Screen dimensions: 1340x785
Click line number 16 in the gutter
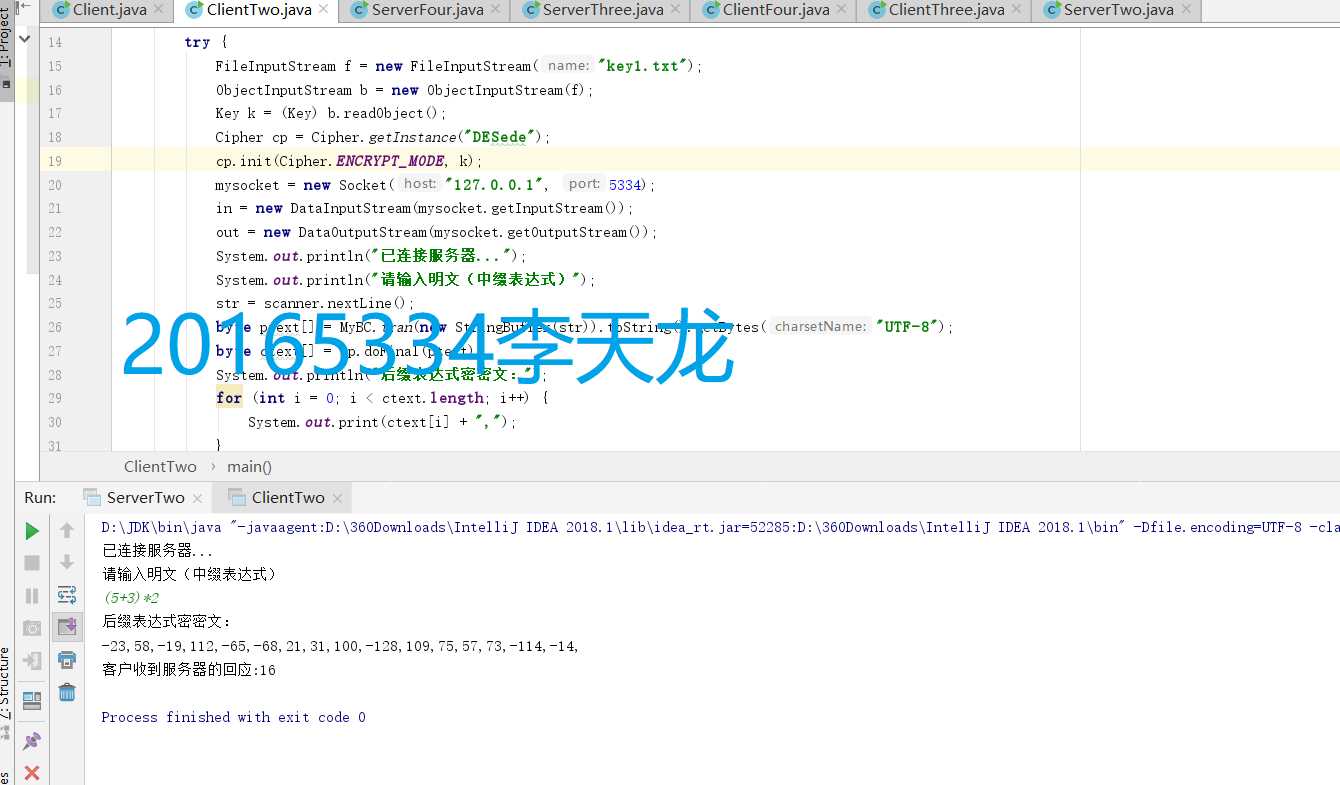[x=54, y=90]
